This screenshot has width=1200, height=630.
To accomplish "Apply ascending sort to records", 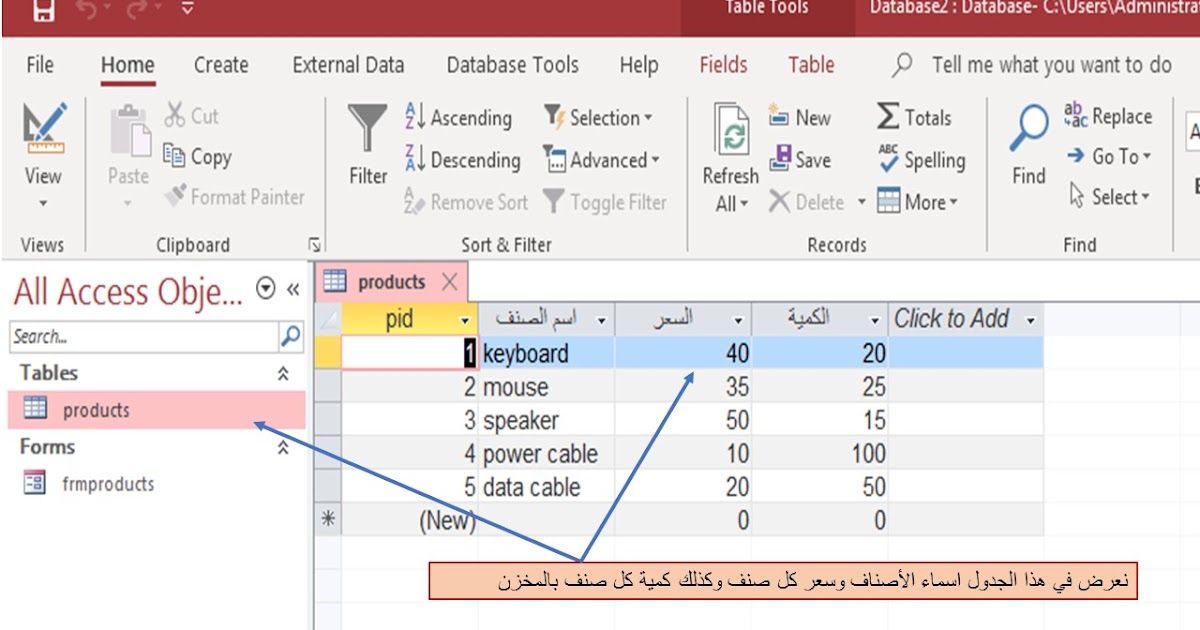I will pyautogui.click(x=460, y=118).
